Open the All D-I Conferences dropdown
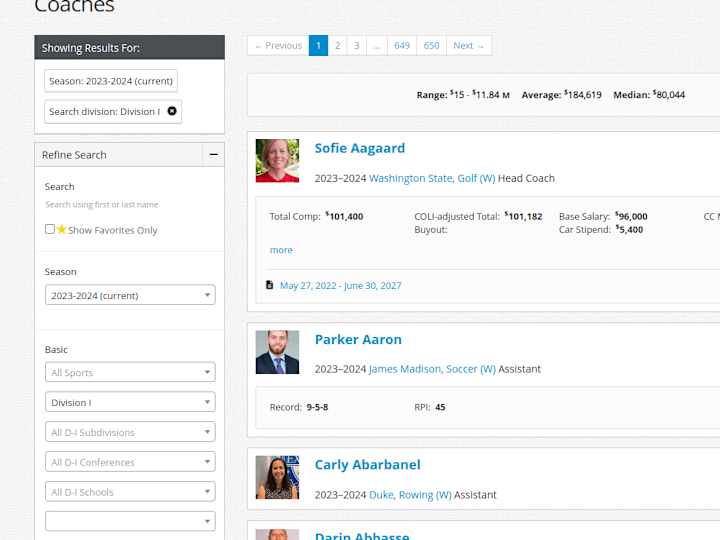 point(130,462)
